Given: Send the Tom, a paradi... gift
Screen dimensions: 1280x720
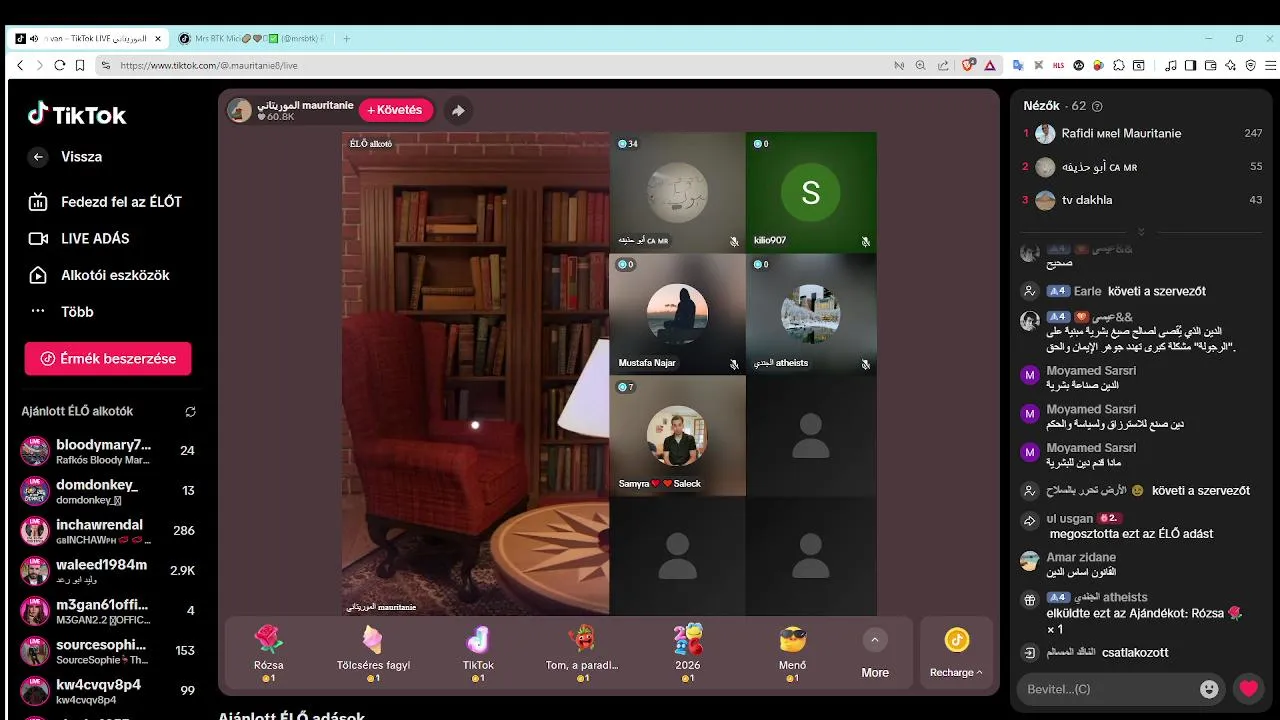Looking at the screenshot, I should pos(582,652).
